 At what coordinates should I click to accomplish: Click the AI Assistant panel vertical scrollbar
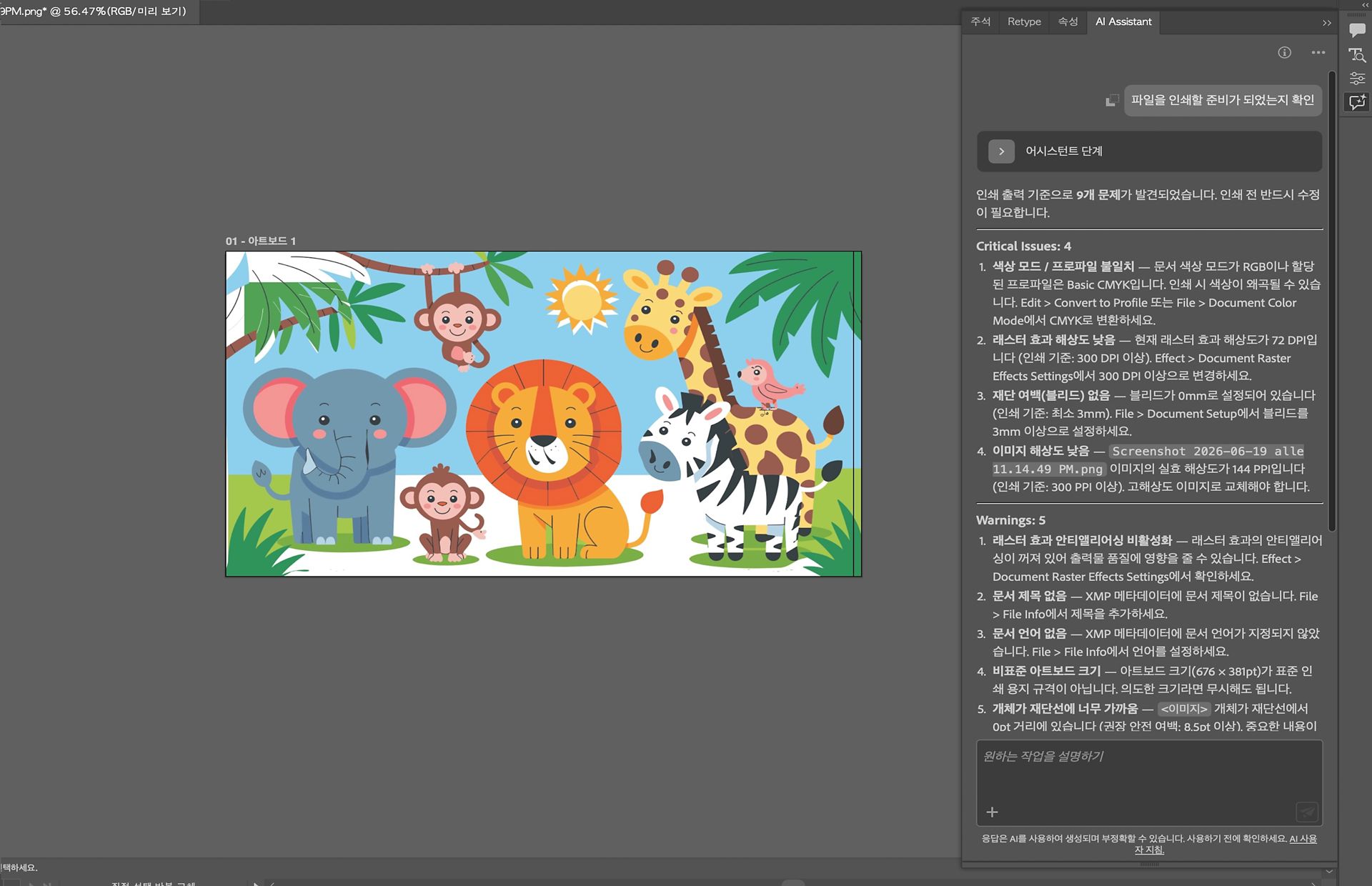tap(1332, 300)
